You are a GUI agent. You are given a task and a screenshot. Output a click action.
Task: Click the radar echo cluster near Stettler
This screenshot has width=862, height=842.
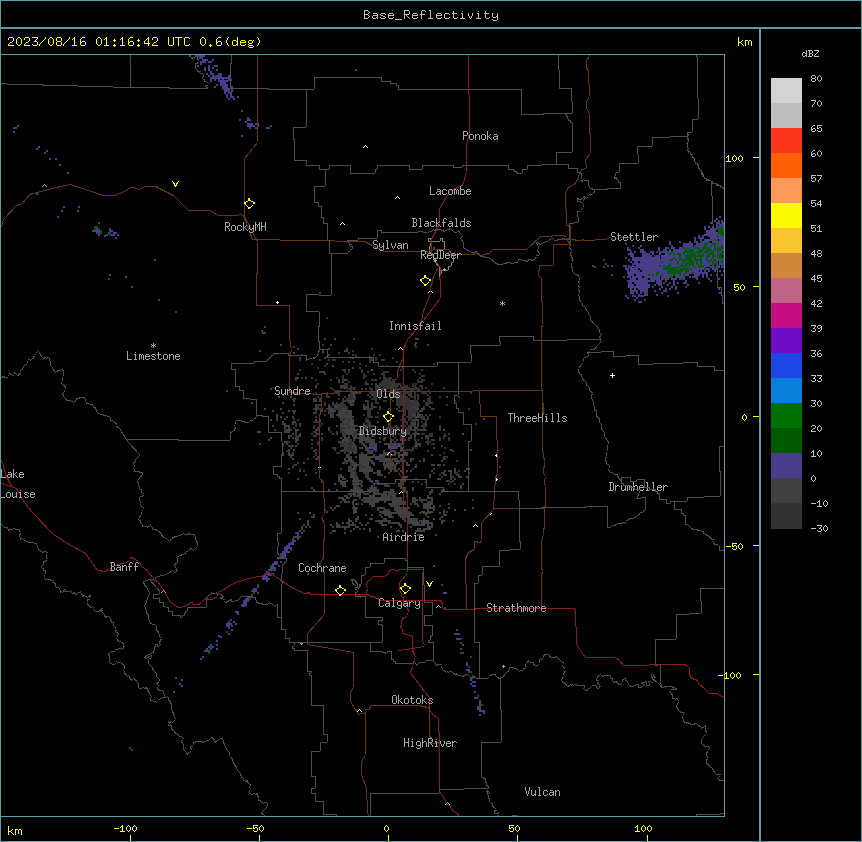[674, 260]
